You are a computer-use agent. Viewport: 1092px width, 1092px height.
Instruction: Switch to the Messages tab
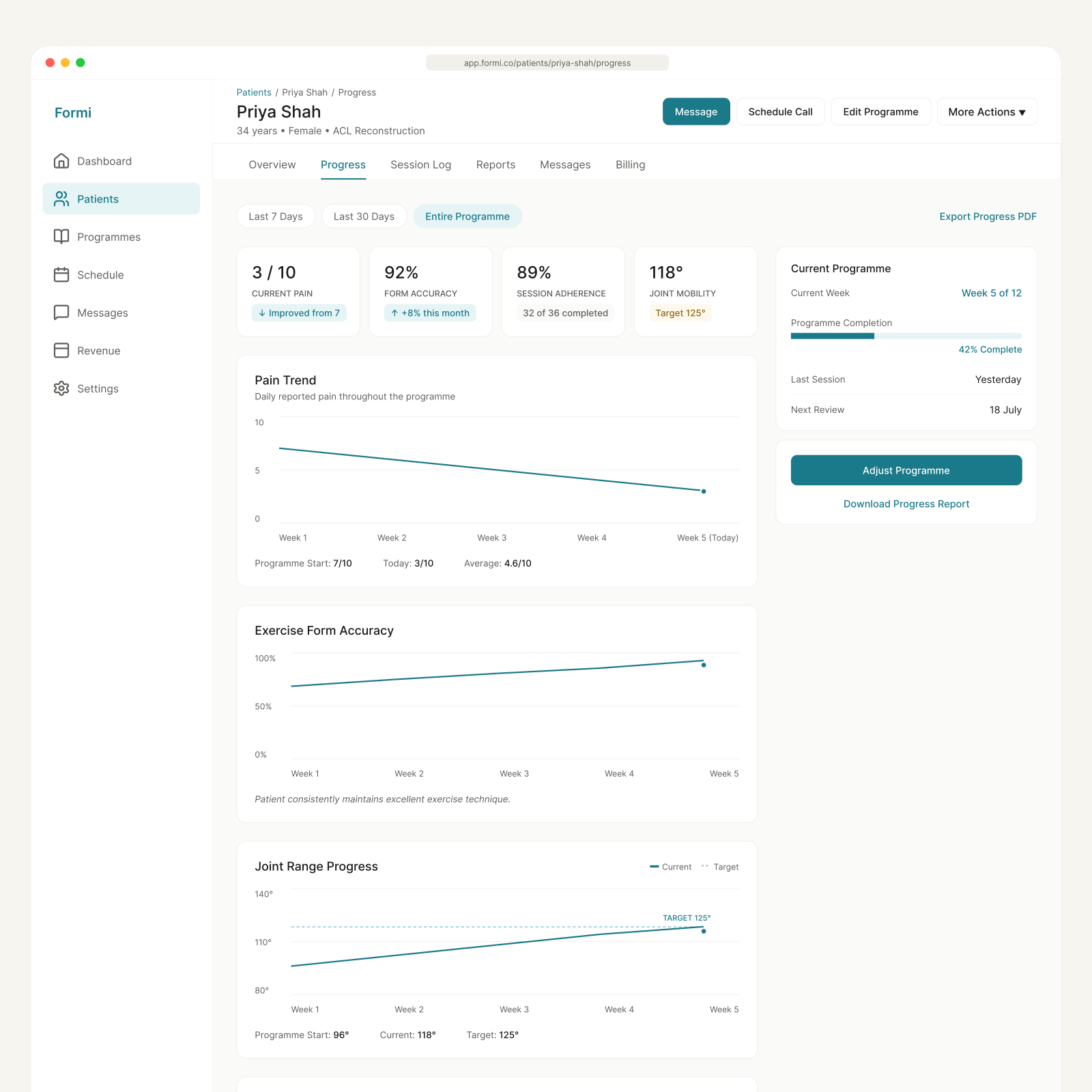click(565, 164)
